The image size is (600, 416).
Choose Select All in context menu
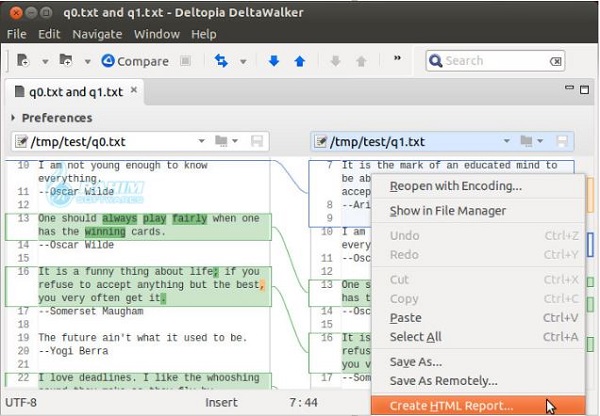pos(478,337)
